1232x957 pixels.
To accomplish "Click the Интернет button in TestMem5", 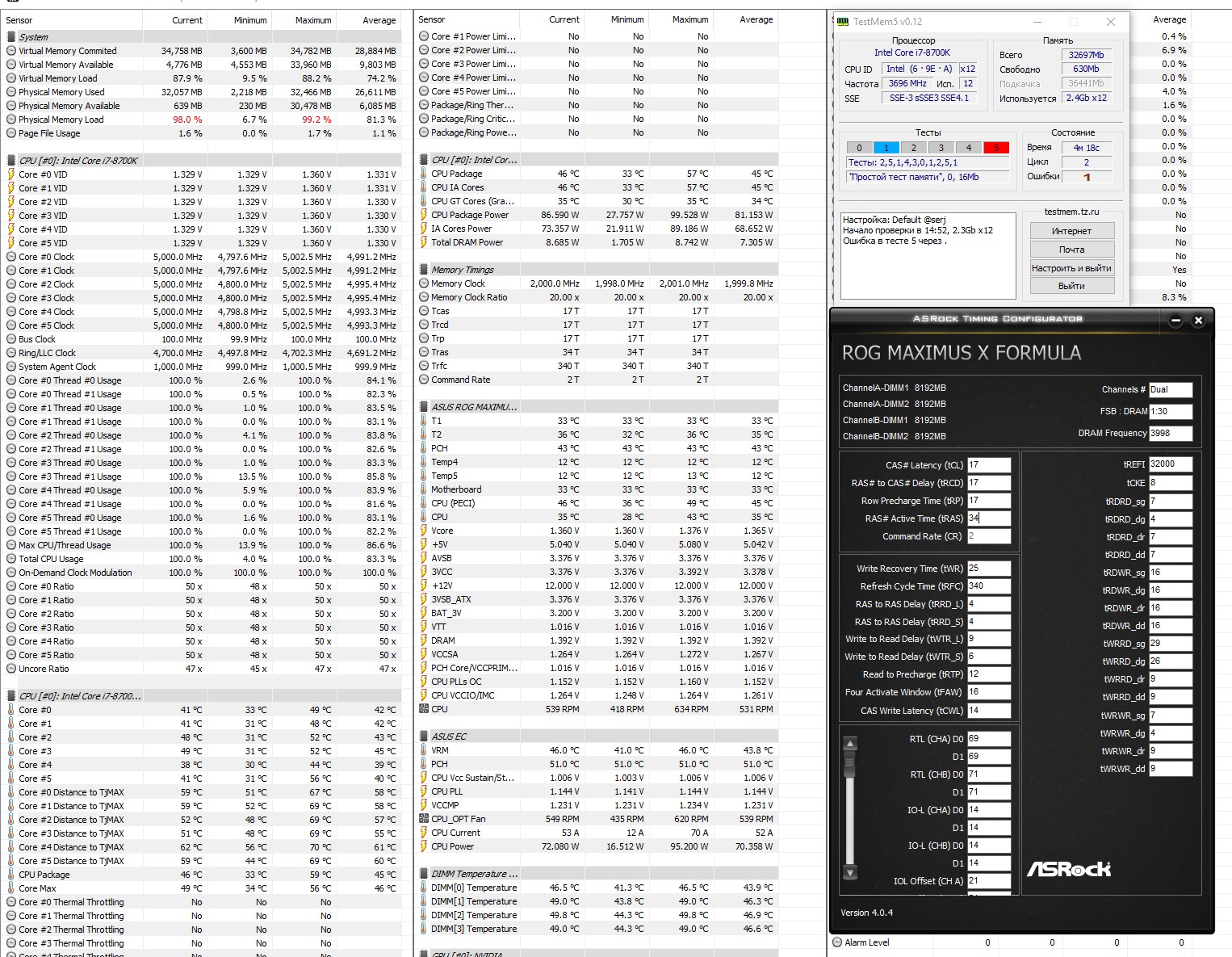I will click(x=1072, y=231).
